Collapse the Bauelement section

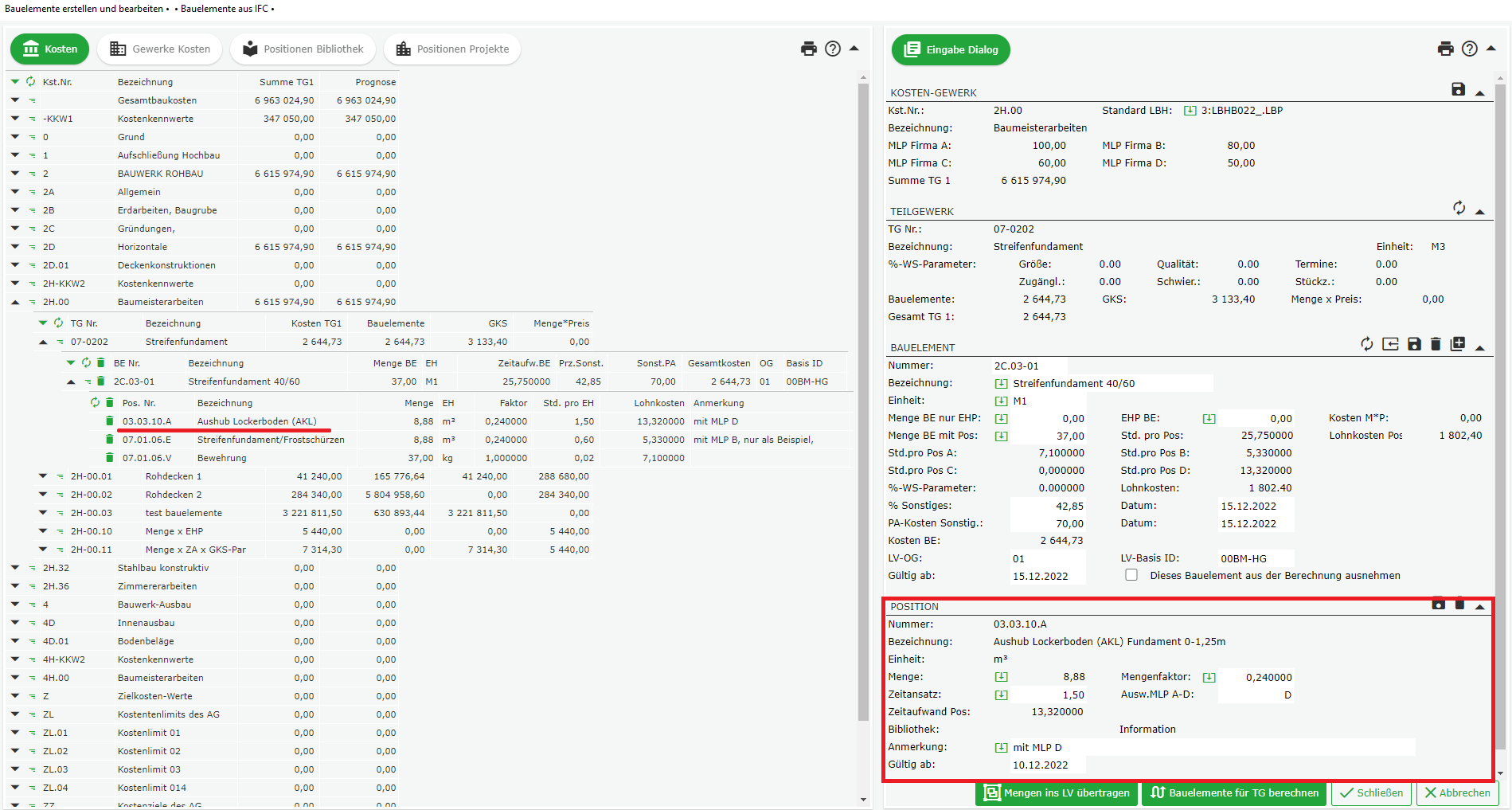click(1479, 347)
